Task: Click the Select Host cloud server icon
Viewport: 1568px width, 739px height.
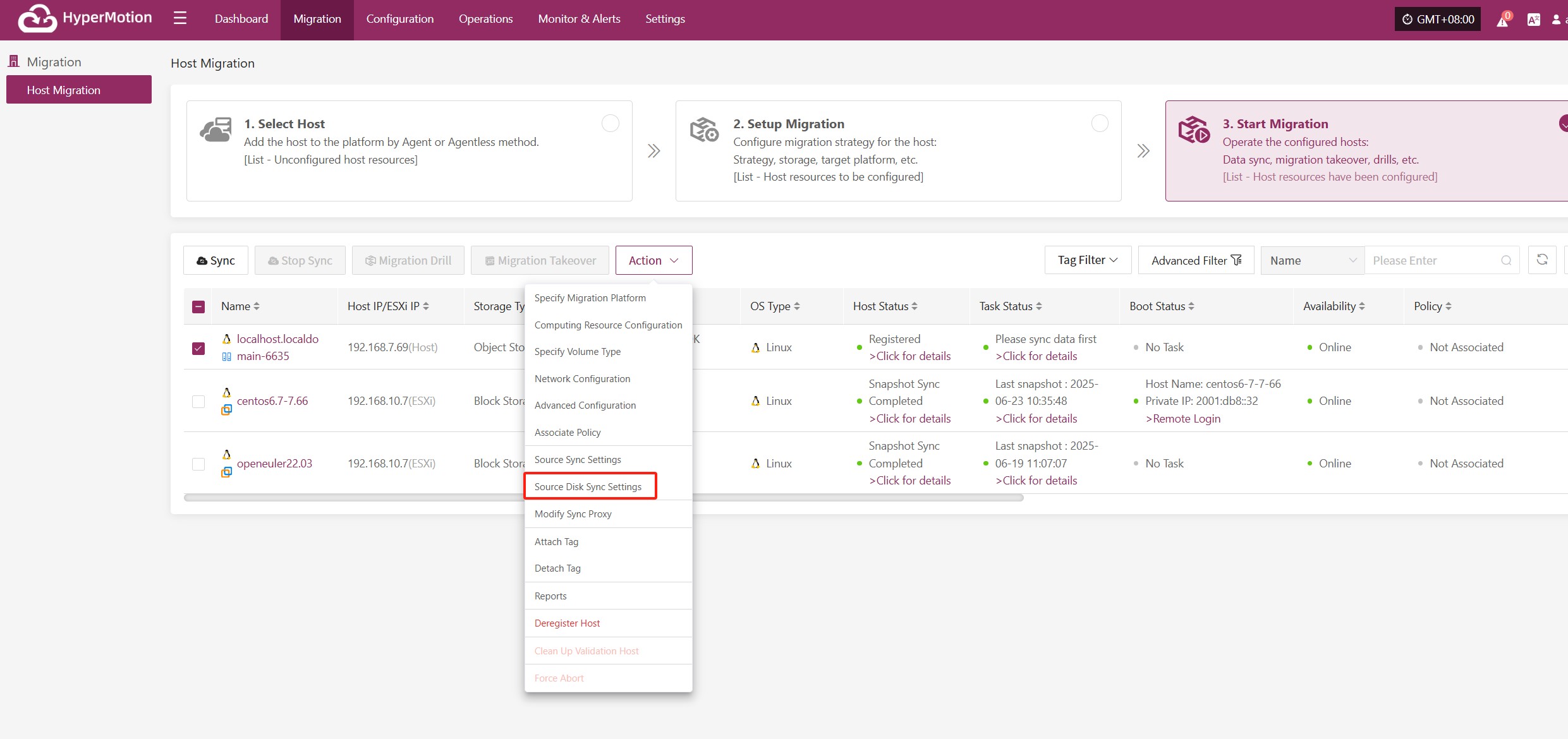Action: pyautogui.click(x=216, y=130)
